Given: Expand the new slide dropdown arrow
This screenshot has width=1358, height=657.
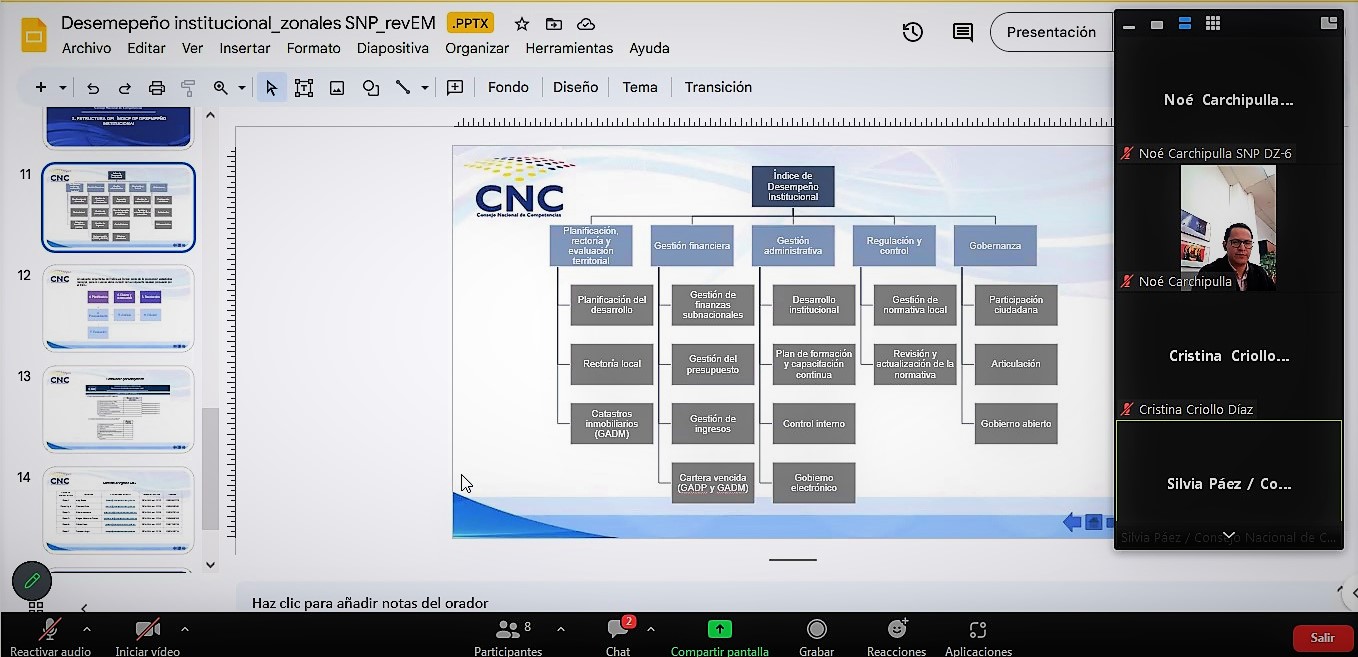Looking at the screenshot, I should tap(63, 88).
